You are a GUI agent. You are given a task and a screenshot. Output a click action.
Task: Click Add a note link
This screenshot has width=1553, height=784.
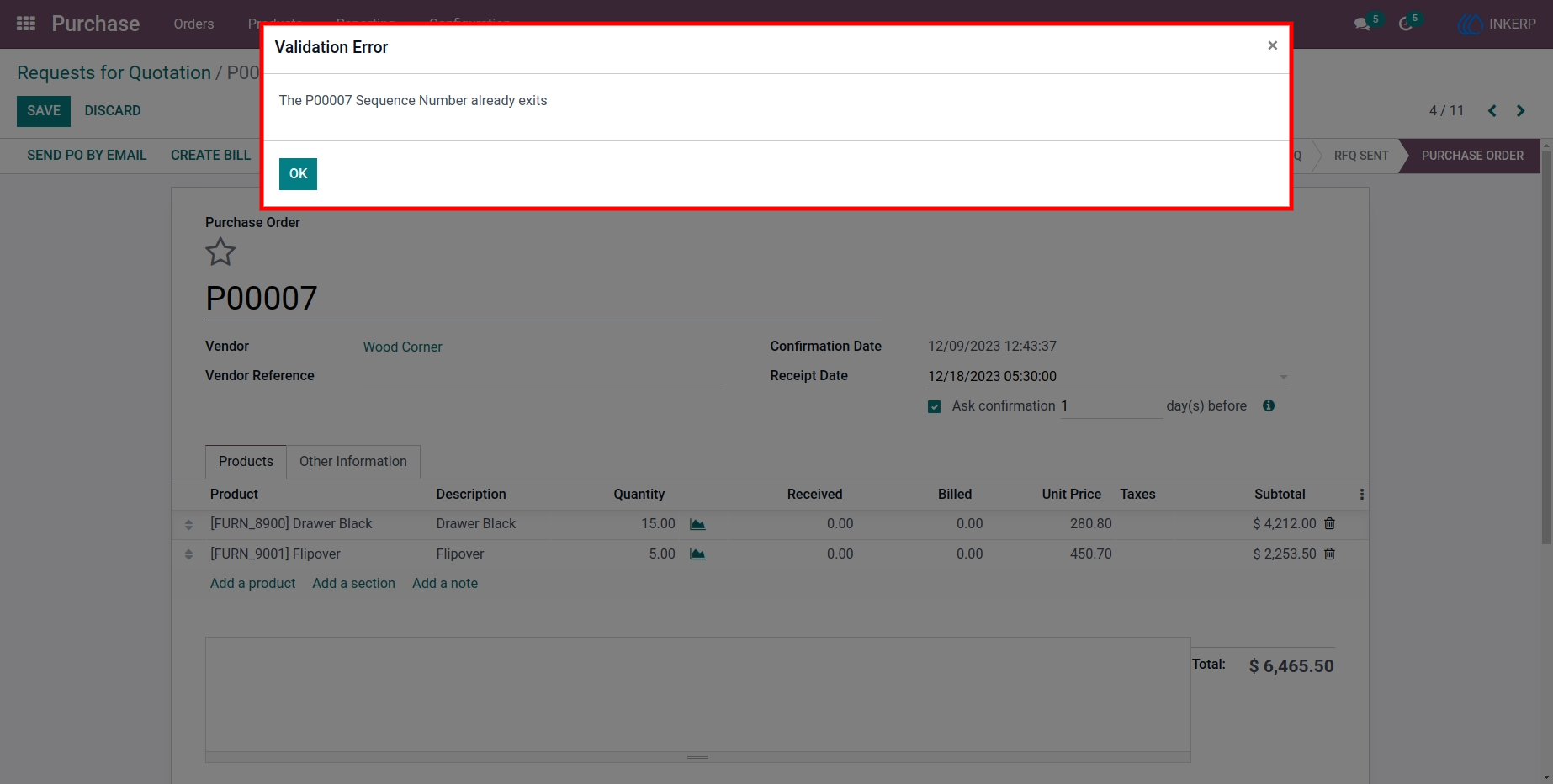pos(445,584)
